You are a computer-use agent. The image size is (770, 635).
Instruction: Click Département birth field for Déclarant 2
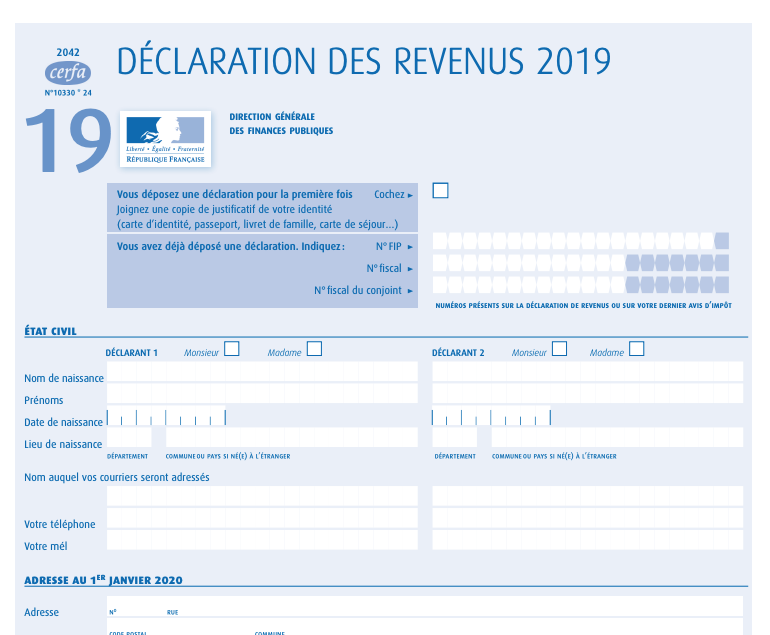[x=454, y=437]
